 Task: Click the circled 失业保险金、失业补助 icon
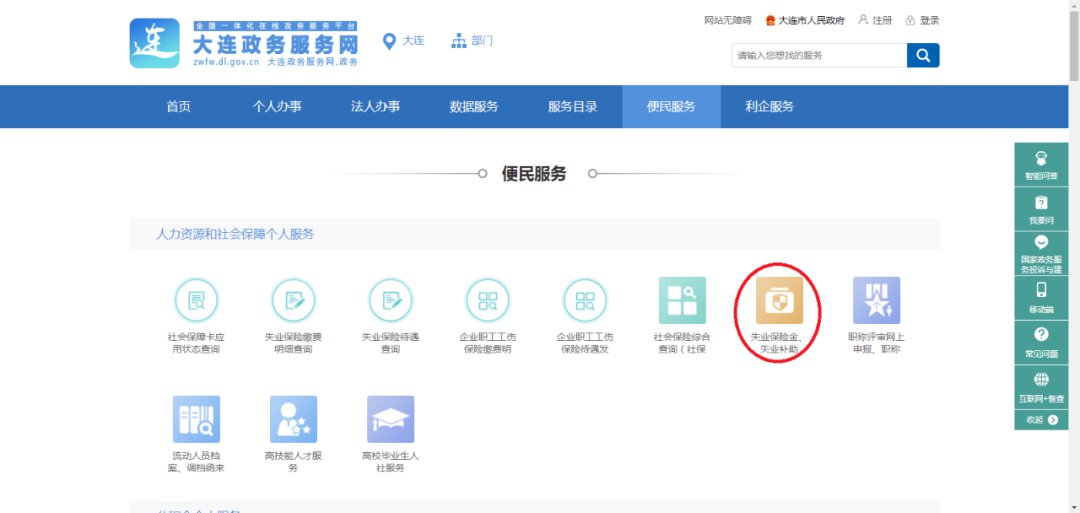778,300
